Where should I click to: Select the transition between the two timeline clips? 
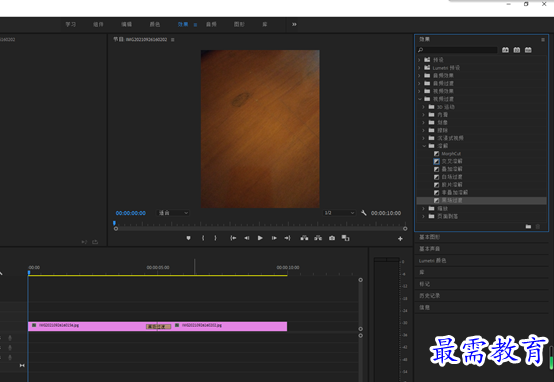pyautogui.click(x=159, y=327)
